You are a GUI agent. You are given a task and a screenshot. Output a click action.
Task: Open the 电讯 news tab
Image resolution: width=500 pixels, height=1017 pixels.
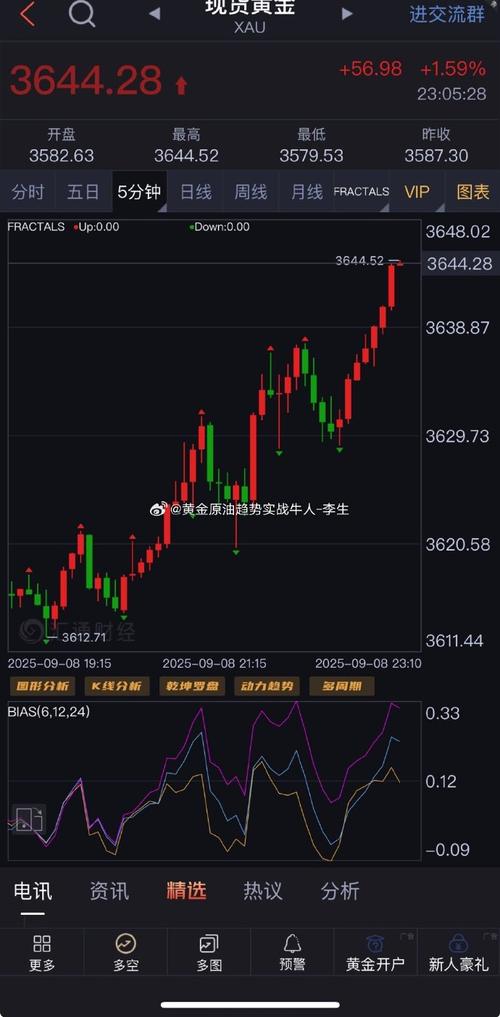tap(32, 891)
